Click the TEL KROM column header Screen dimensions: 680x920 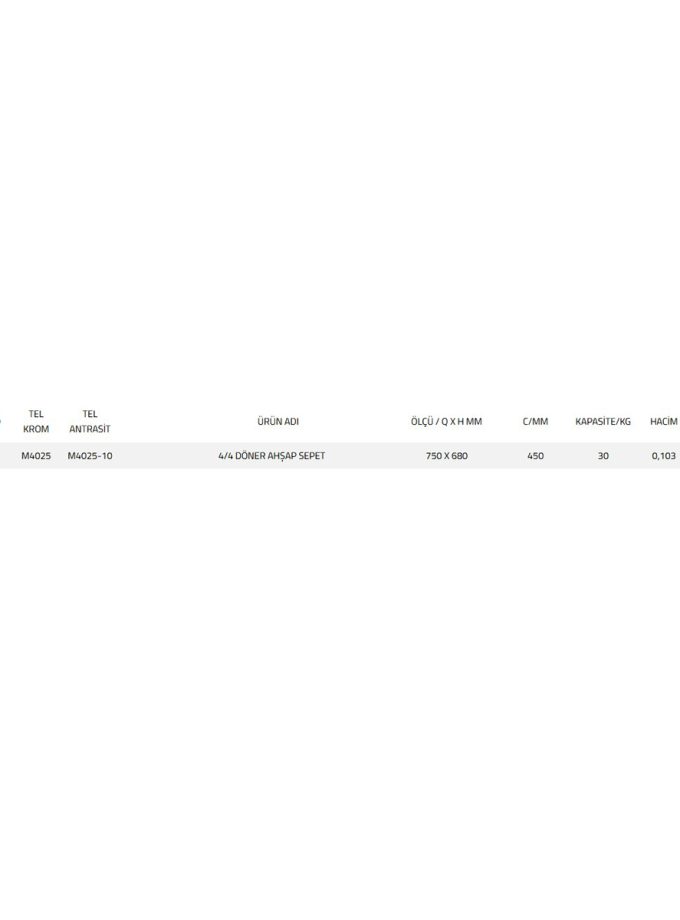[36, 421]
